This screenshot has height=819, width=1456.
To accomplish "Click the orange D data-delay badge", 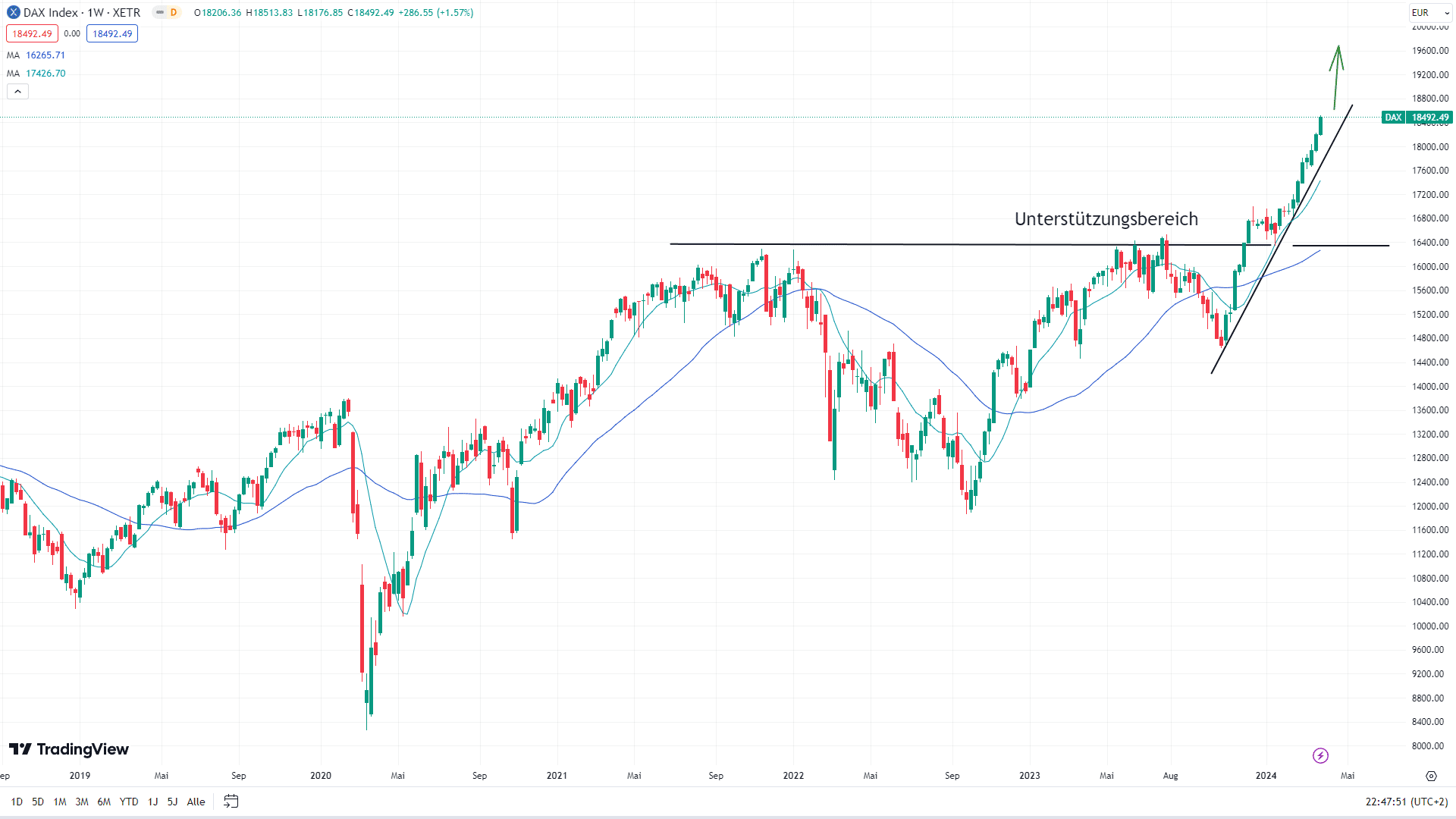I will pos(174,12).
